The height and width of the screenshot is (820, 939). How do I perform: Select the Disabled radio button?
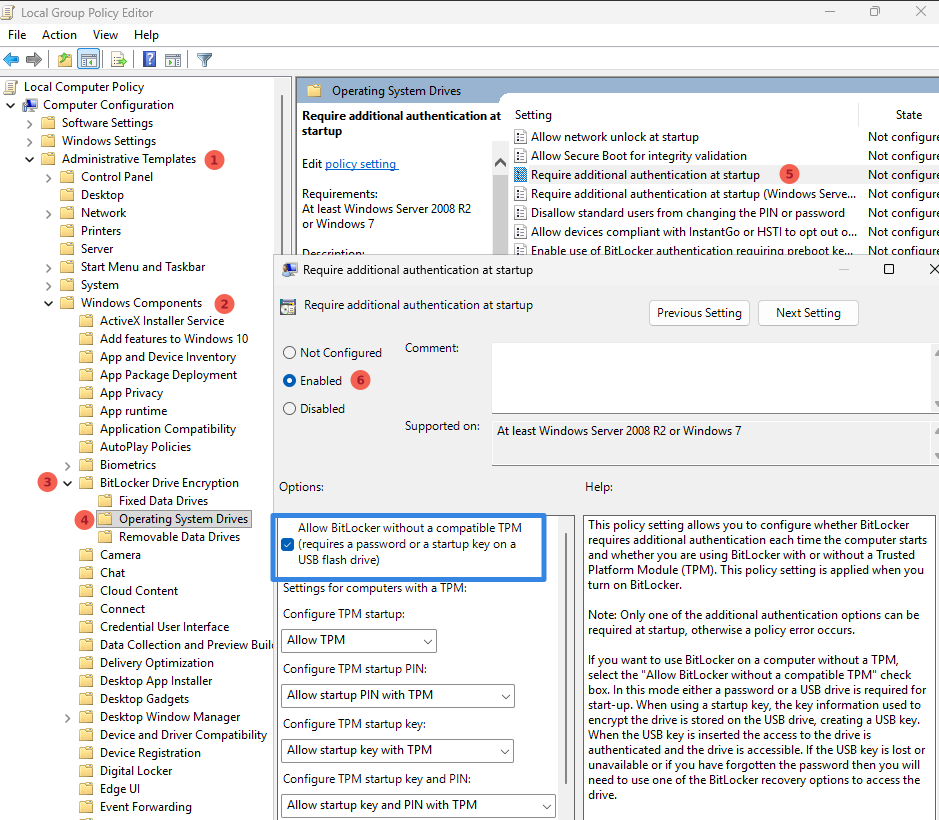[x=290, y=408]
